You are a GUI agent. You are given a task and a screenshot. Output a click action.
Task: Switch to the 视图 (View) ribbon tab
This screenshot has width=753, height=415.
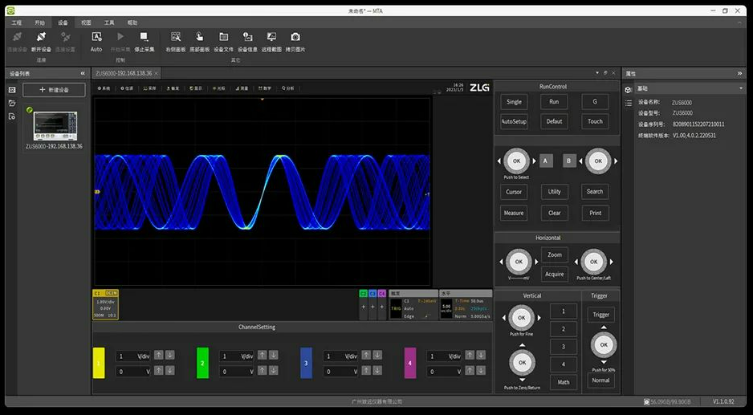(x=86, y=21)
